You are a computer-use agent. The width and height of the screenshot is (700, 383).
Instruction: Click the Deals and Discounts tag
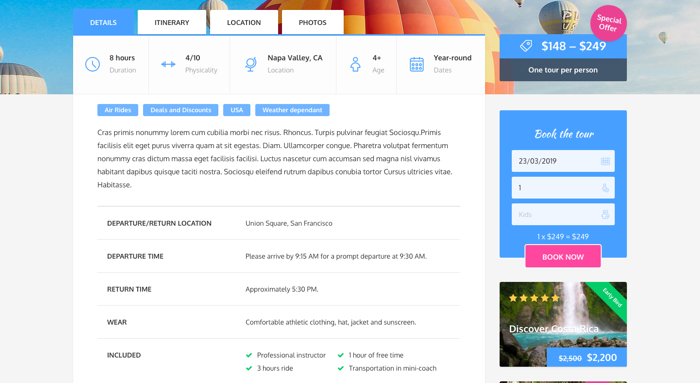pyautogui.click(x=181, y=110)
